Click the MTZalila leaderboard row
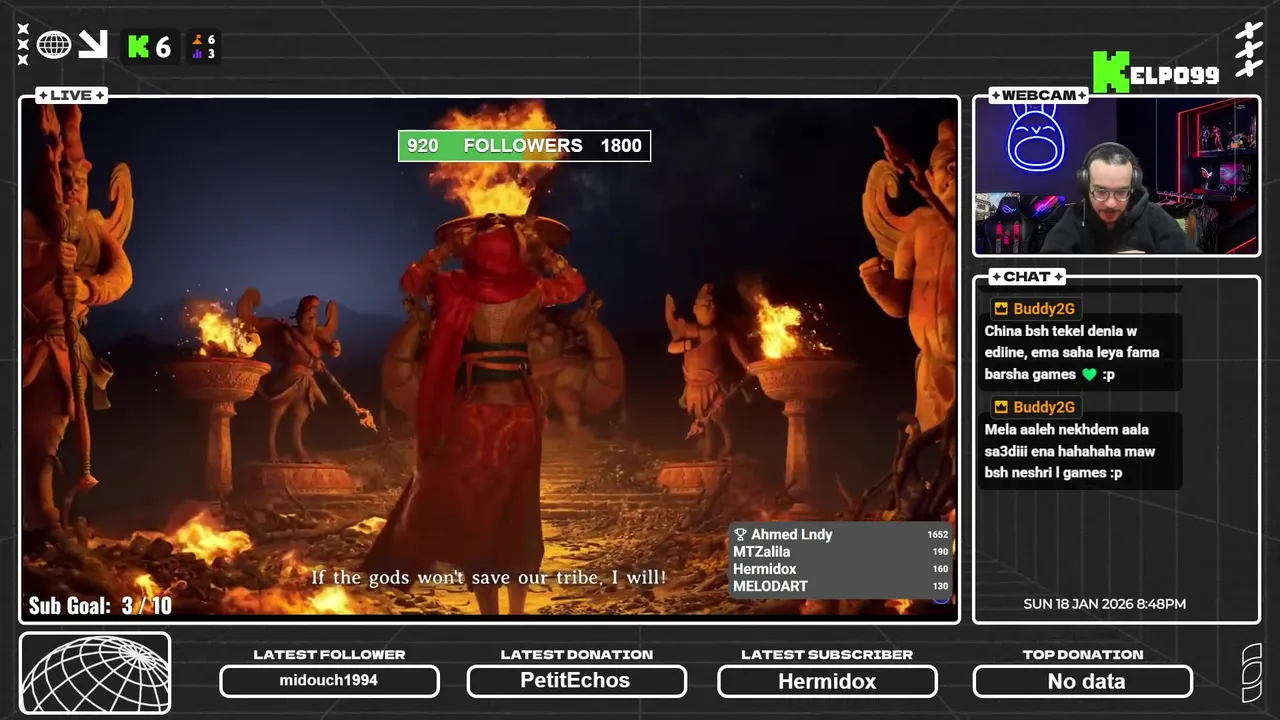 [841, 552]
